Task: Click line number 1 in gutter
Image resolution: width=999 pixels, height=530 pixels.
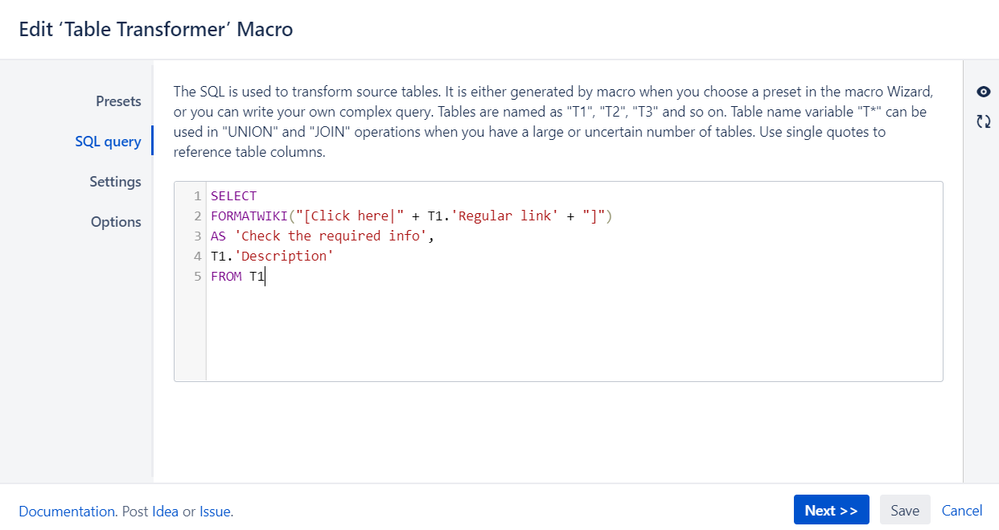Action: pos(198,196)
